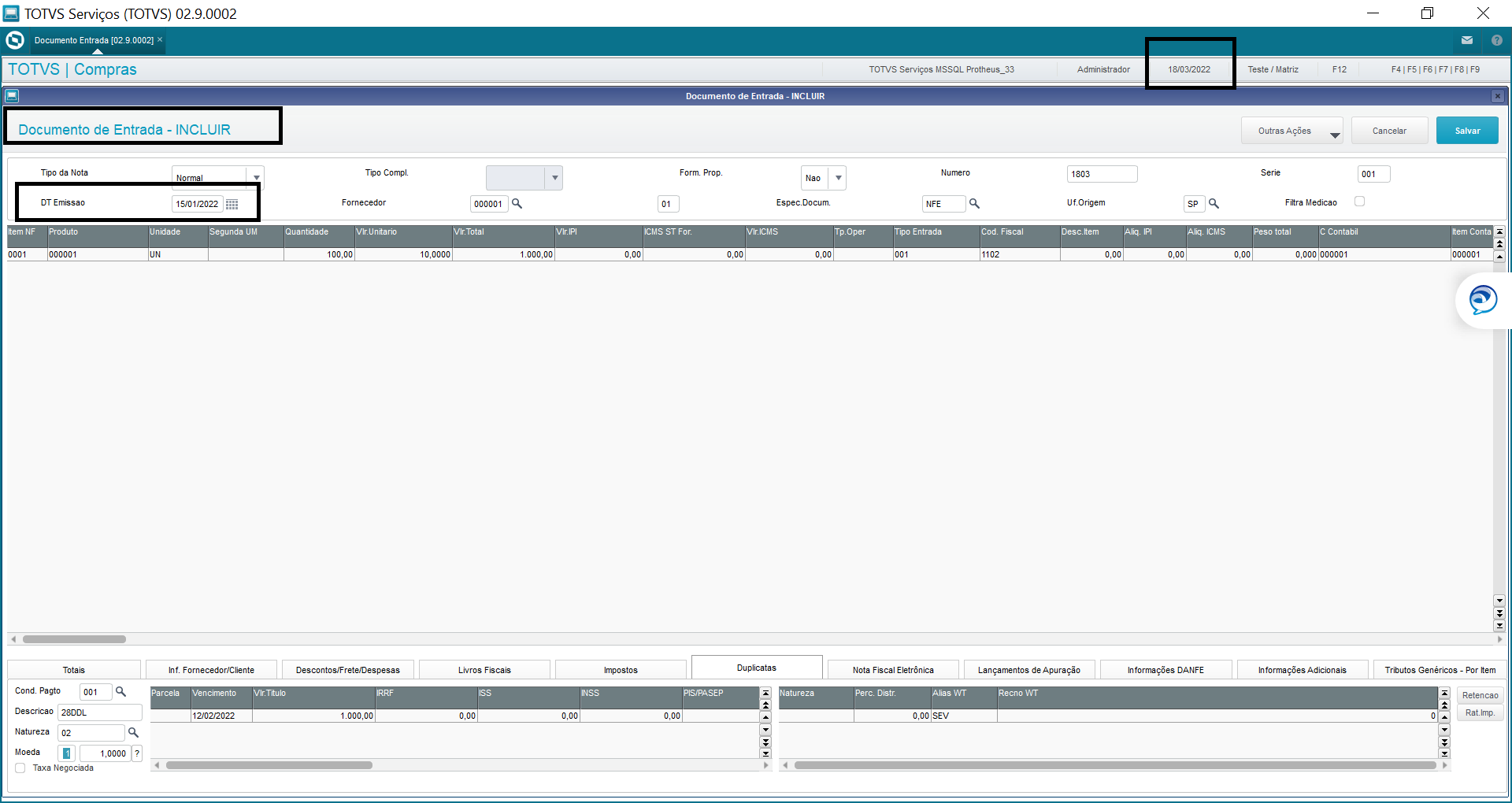Expand the Form. Prop. dropdown
This screenshot has height=803, width=1512.
[838, 178]
